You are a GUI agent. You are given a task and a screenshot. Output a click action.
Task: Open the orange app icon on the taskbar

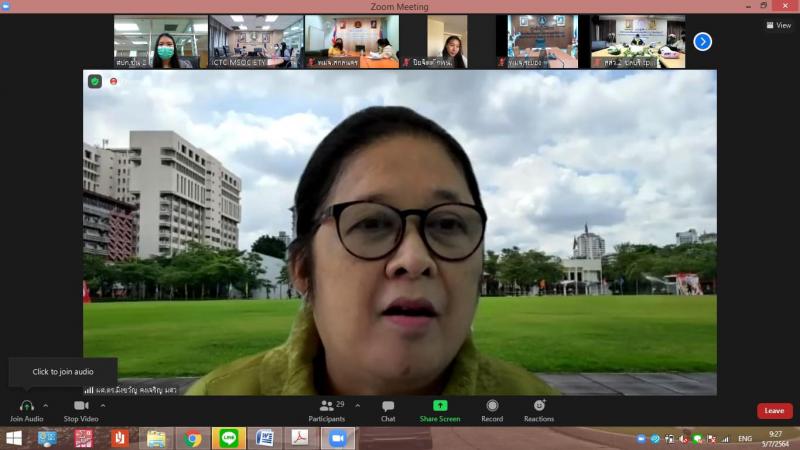pyautogui.click(x=119, y=438)
